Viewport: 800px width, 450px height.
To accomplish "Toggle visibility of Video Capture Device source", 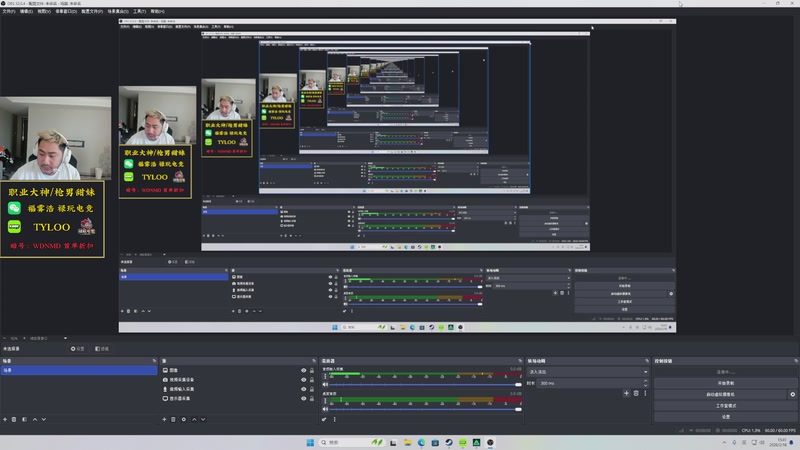I will coord(304,380).
